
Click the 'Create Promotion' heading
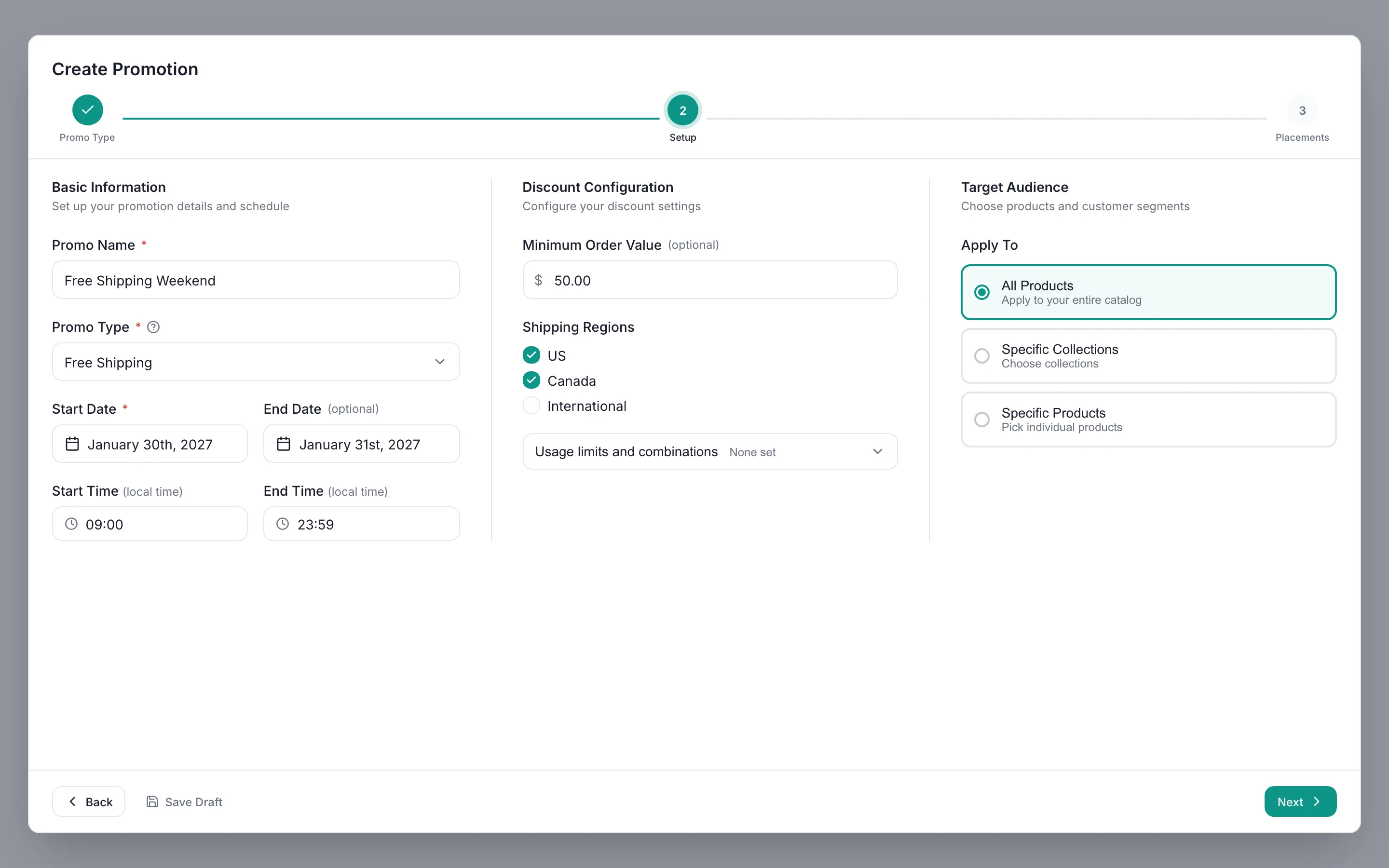125,69
